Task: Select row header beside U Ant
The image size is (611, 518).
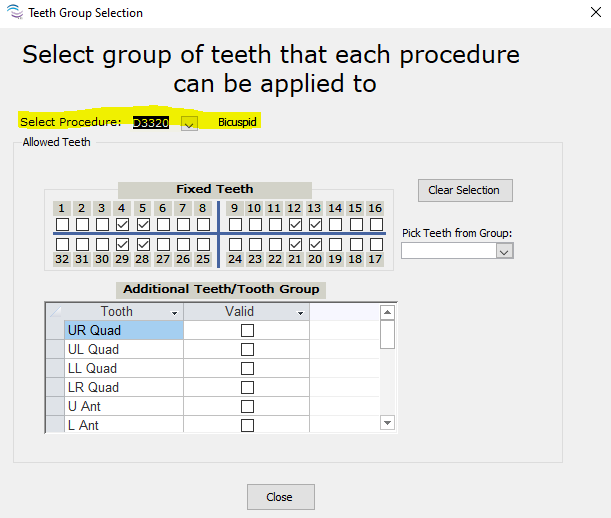Action: [x=55, y=407]
